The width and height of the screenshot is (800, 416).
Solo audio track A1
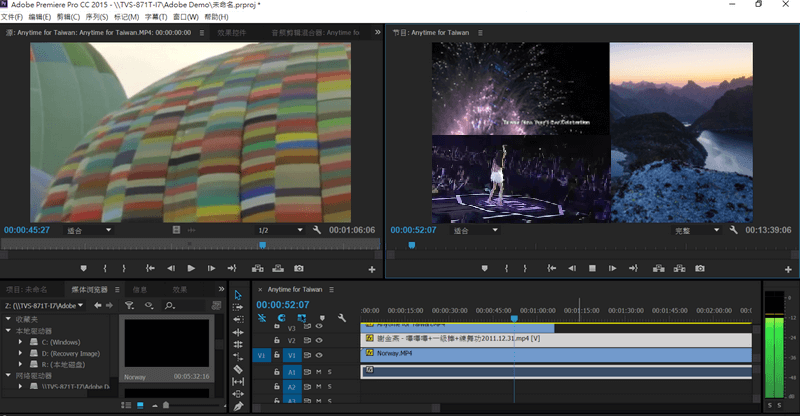[330, 372]
